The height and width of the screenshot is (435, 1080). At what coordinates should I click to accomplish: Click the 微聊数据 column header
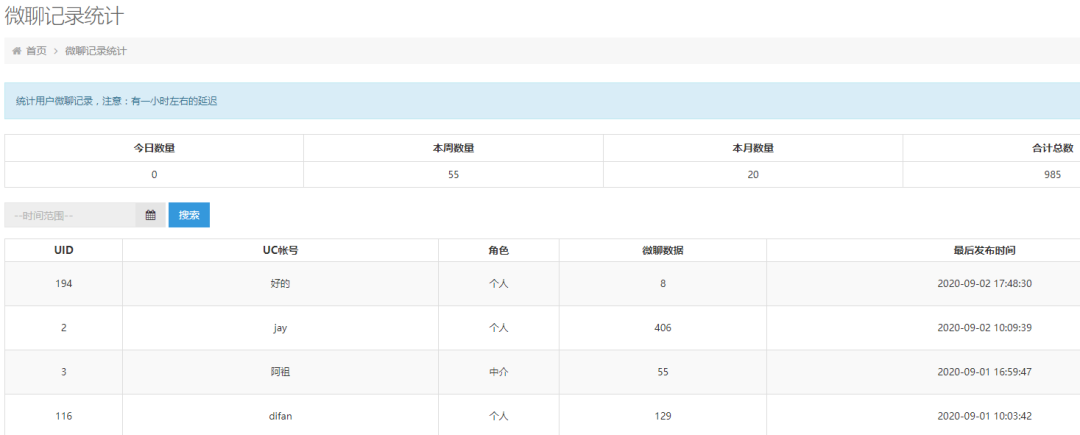click(663, 251)
